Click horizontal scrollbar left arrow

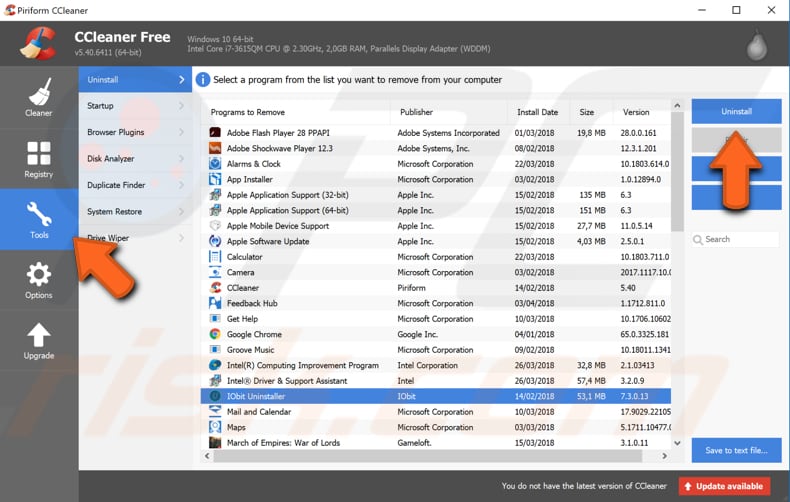[207, 456]
